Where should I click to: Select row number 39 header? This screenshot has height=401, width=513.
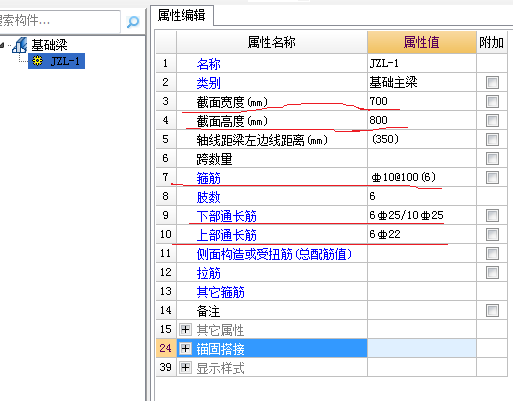[166, 367]
